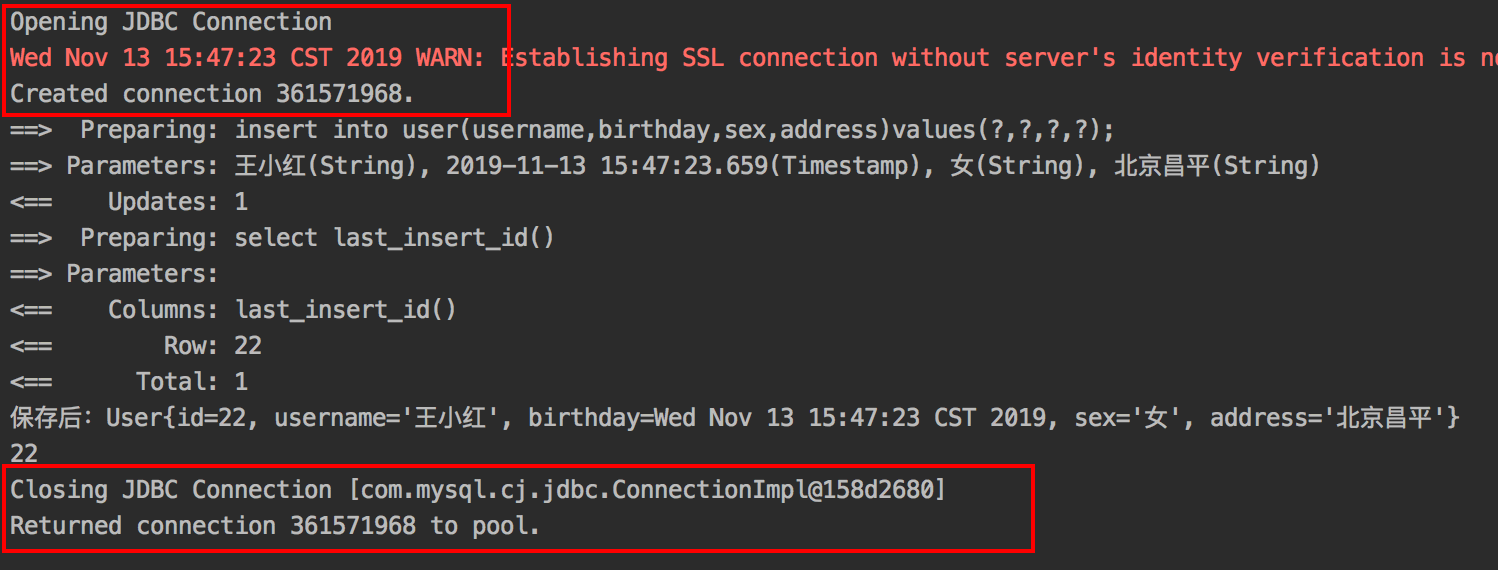Click the insert into user SQL statement
Image resolution: width=1498 pixels, height=570 pixels.
674,130
